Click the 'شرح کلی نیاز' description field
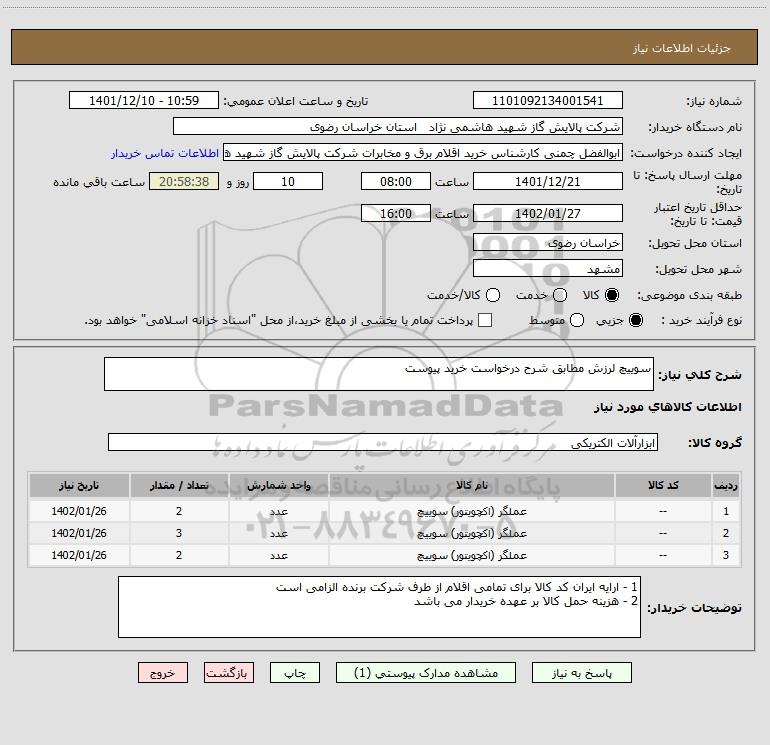The width and height of the screenshot is (770, 745). pyautogui.click(x=378, y=376)
